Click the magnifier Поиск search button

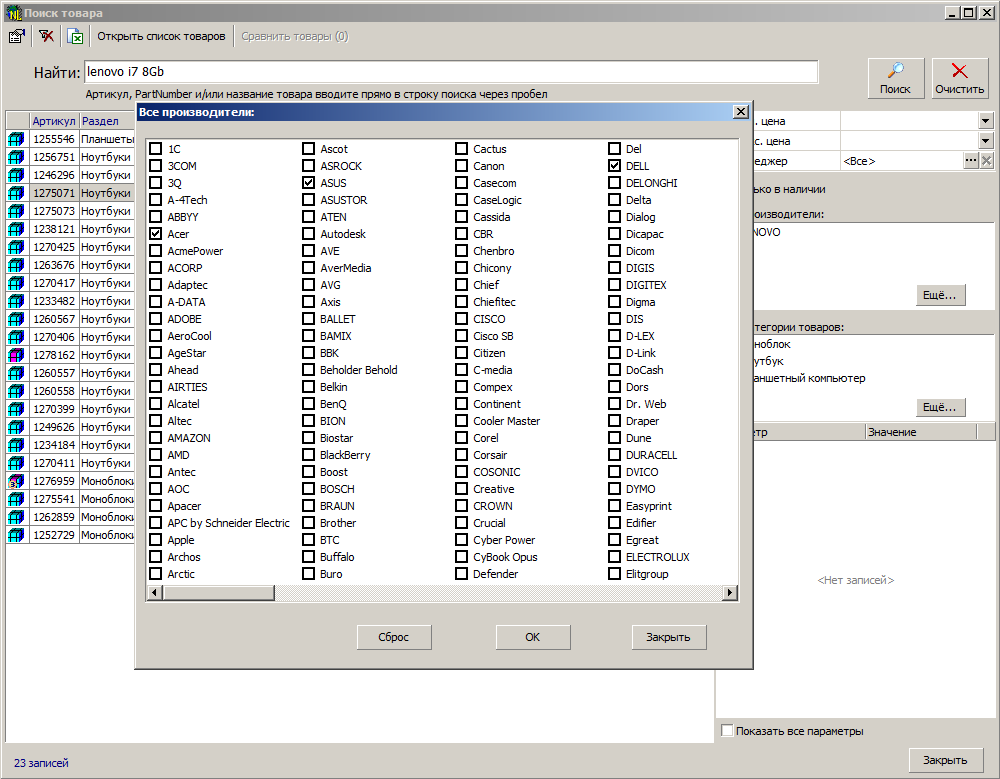pyautogui.click(x=895, y=78)
